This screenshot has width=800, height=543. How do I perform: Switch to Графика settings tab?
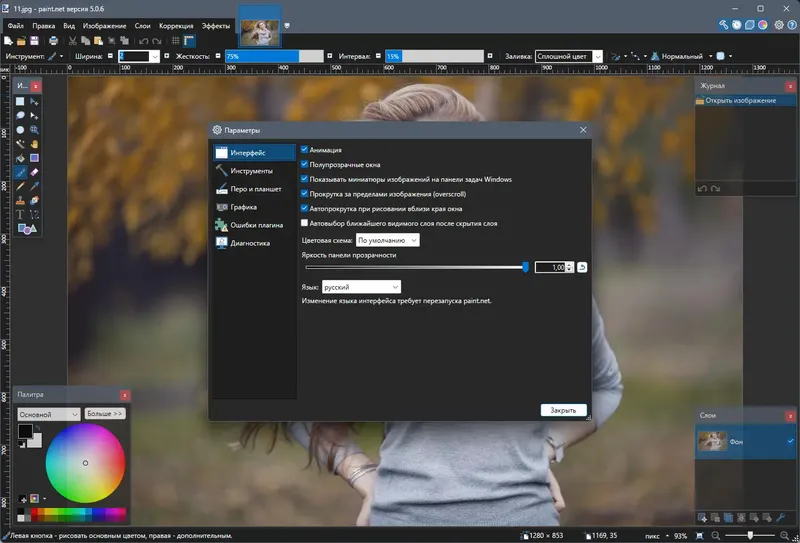pyautogui.click(x=254, y=207)
